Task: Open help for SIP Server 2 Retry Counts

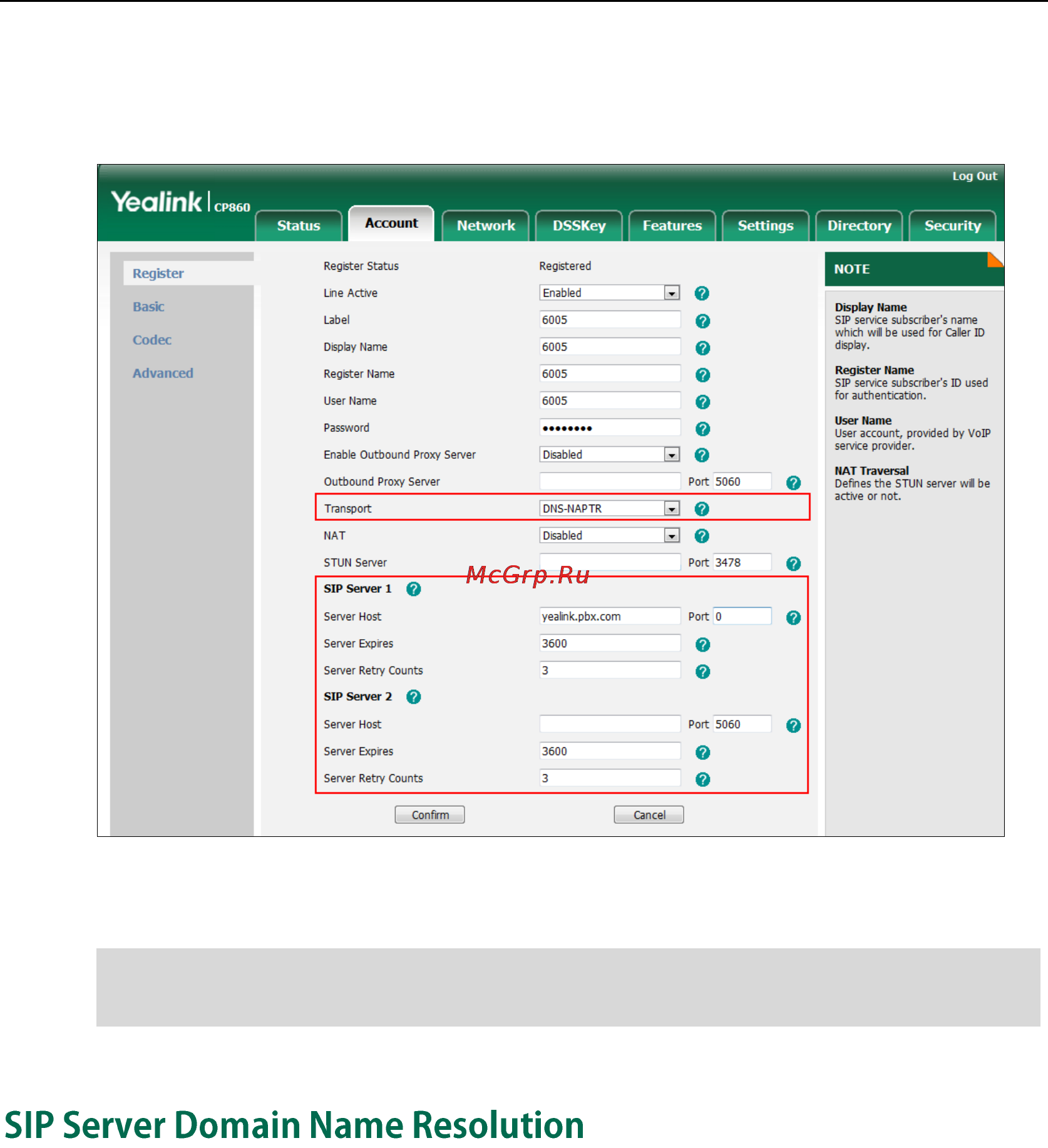Action: pos(702,779)
